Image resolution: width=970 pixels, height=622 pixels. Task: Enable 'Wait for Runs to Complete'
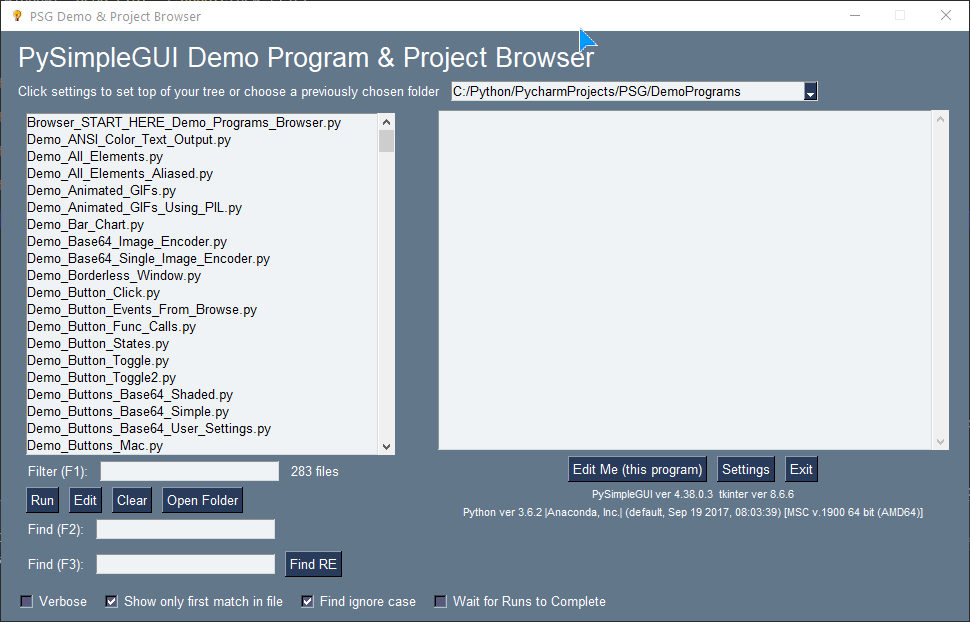pos(440,601)
